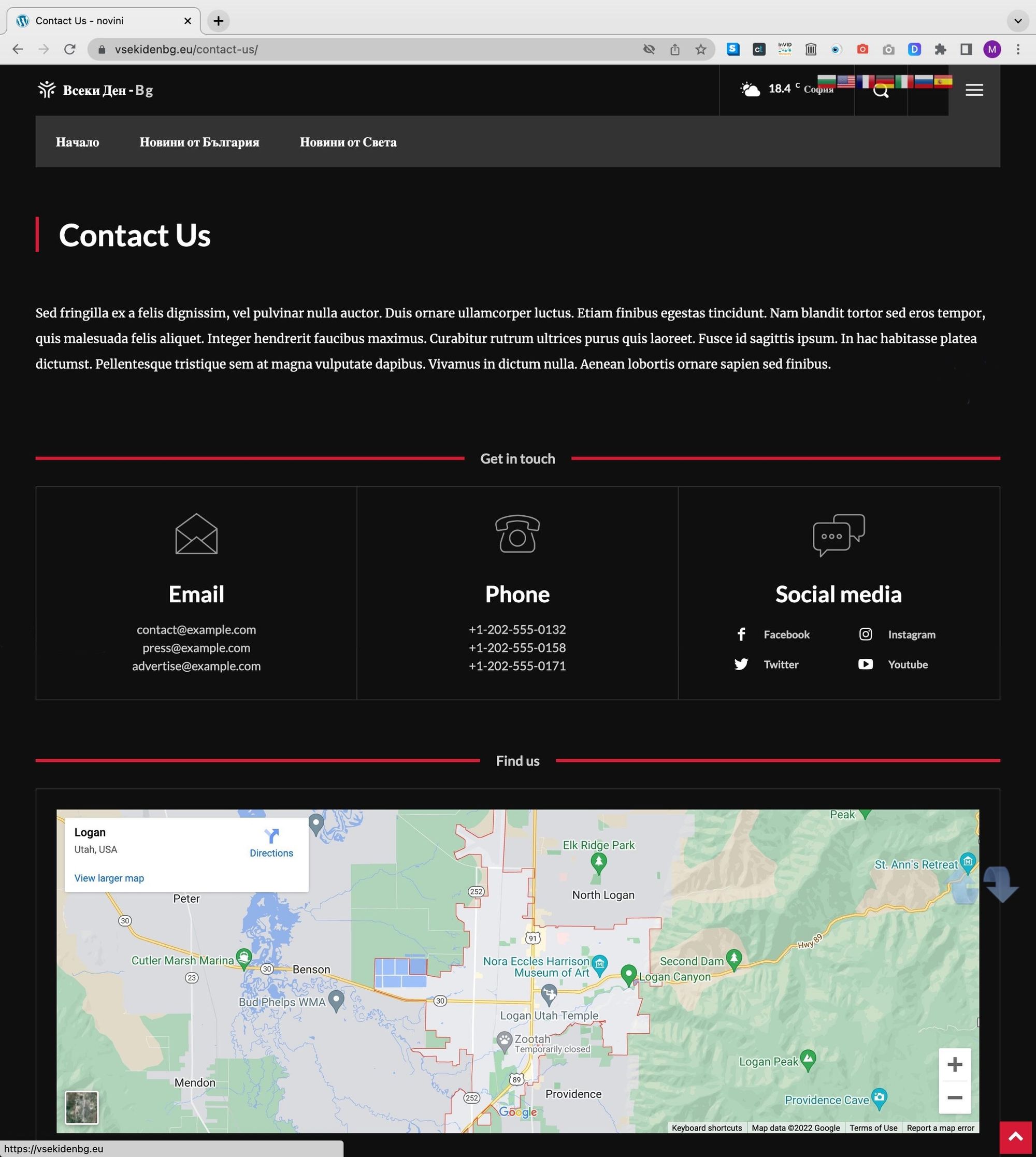Open Chrome's Extensions puzzle icon
Image resolution: width=1036 pixels, height=1157 pixels.
click(x=940, y=50)
